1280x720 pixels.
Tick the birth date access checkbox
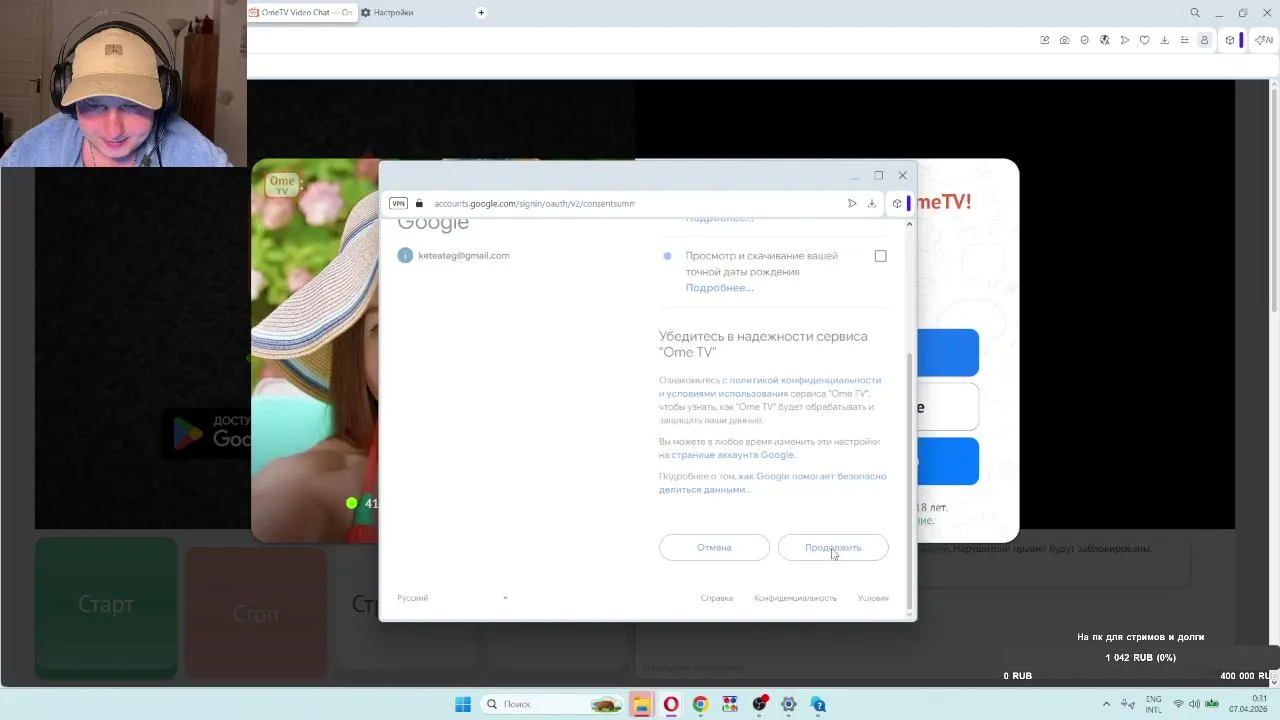pos(880,256)
